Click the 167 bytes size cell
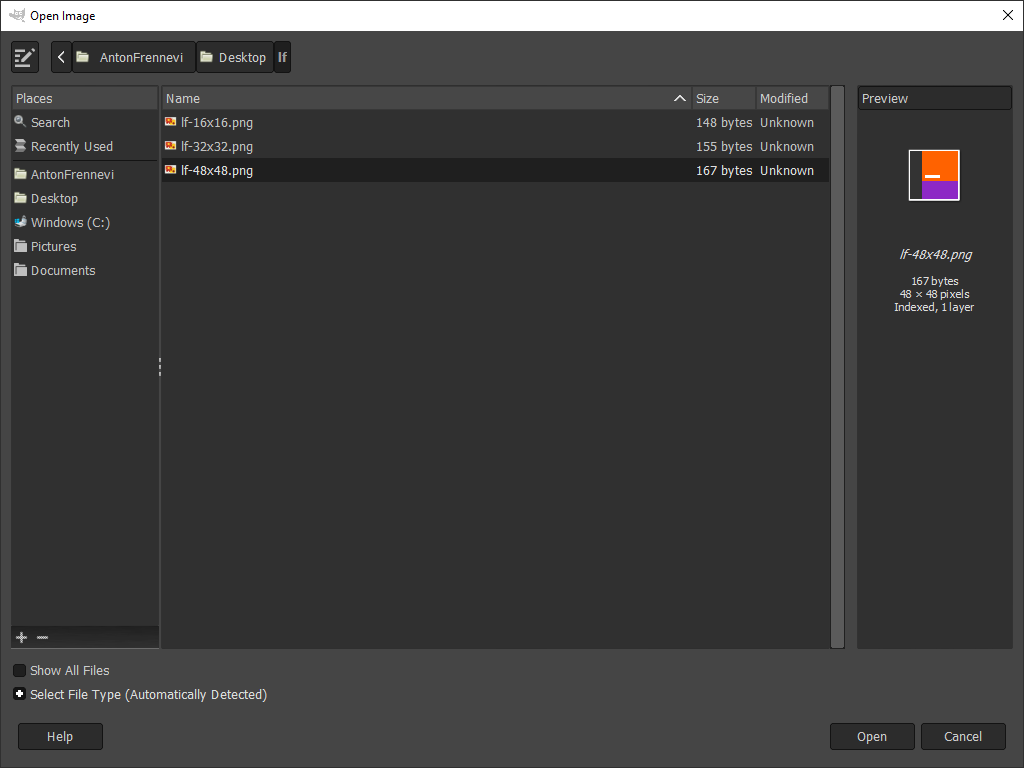Image resolution: width=1024 pixels, height=768 pixels. click(x=724, y=170)
